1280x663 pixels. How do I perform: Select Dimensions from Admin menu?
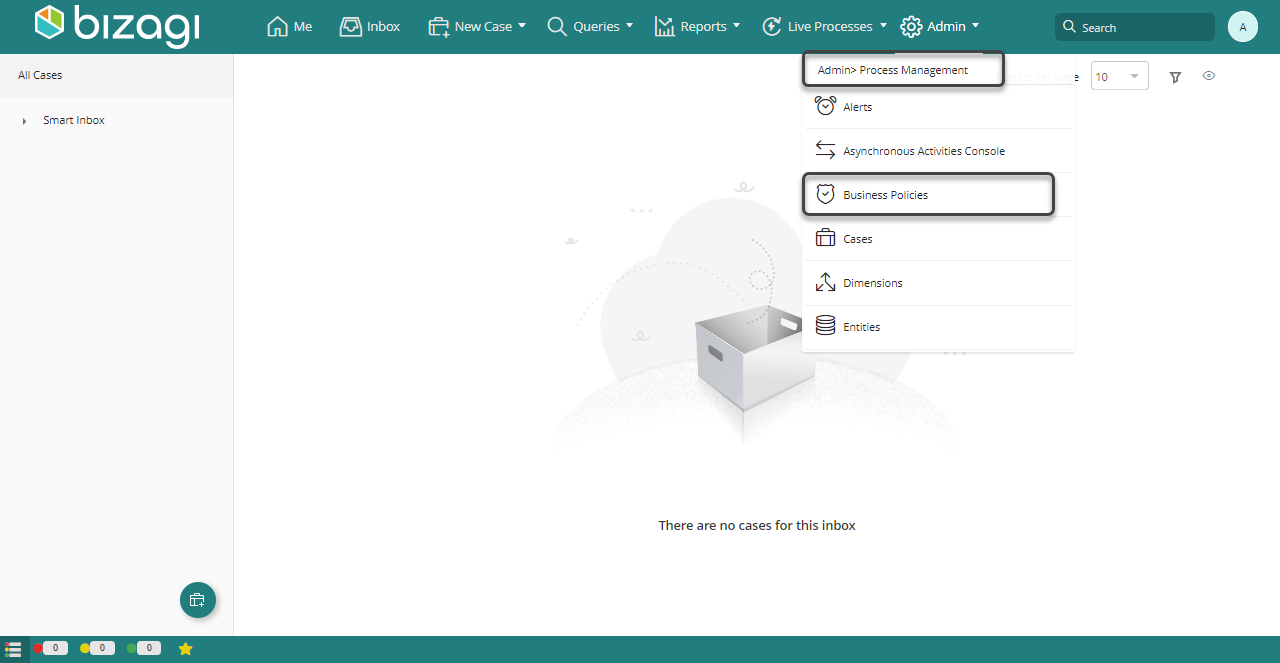pos(938,283)
